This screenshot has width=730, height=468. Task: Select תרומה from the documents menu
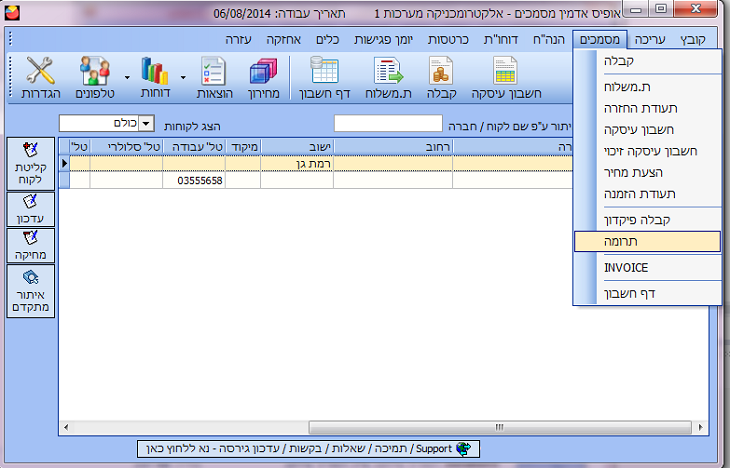pos(647,242)
